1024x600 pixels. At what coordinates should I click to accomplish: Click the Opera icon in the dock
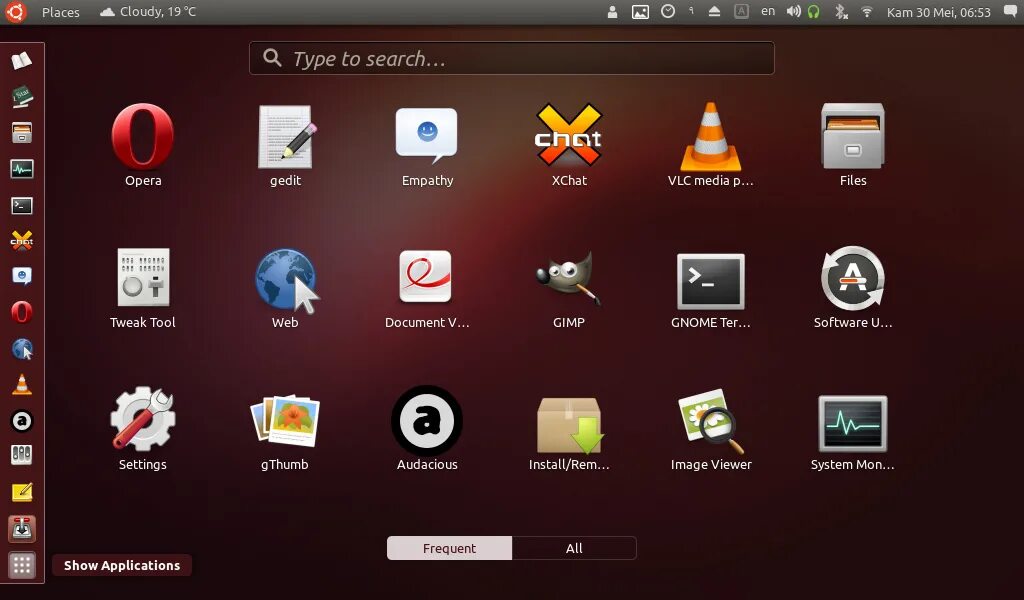[22, 312]
